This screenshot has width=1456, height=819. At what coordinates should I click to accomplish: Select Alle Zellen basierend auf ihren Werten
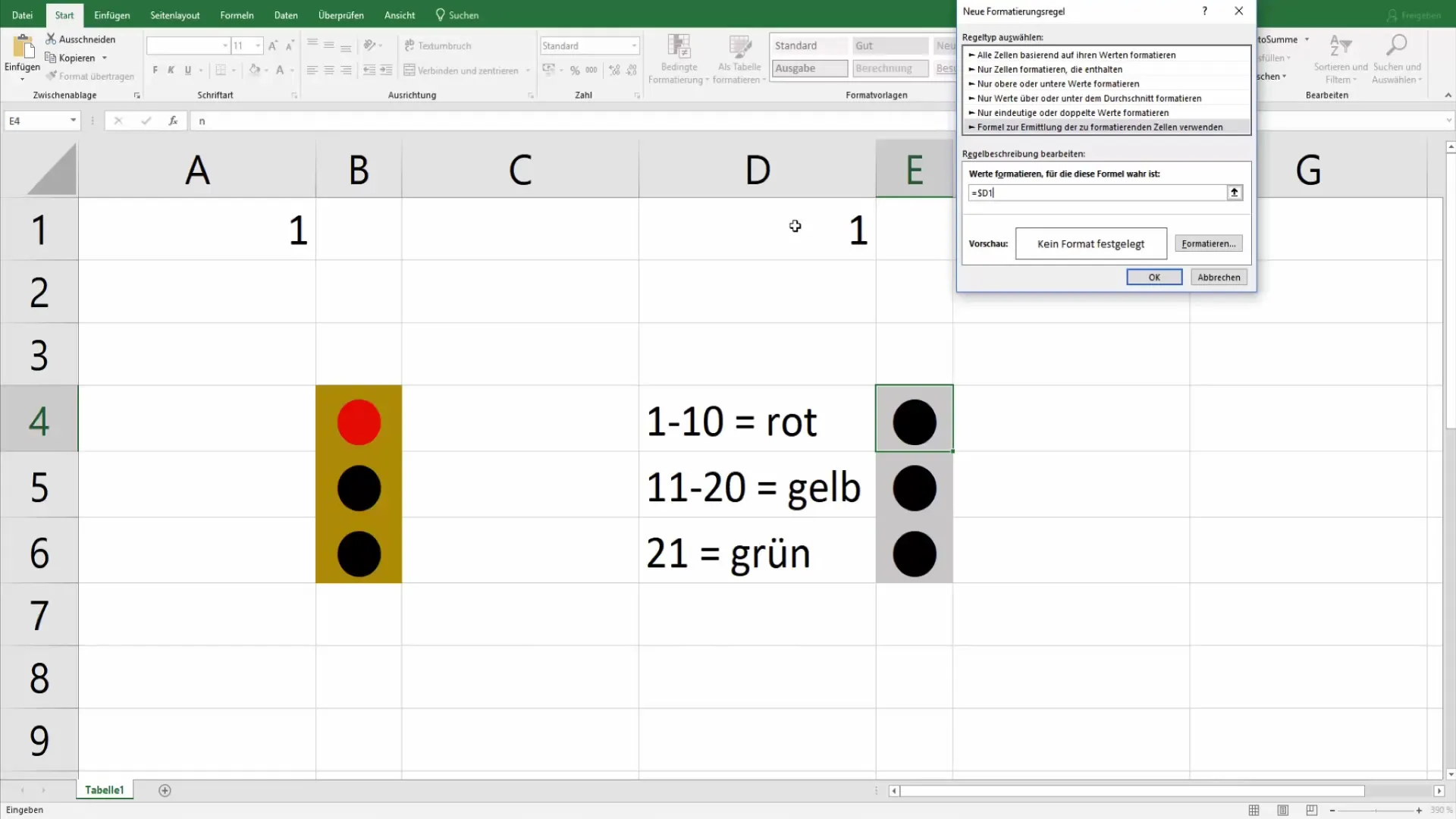tap(1106, 55)
